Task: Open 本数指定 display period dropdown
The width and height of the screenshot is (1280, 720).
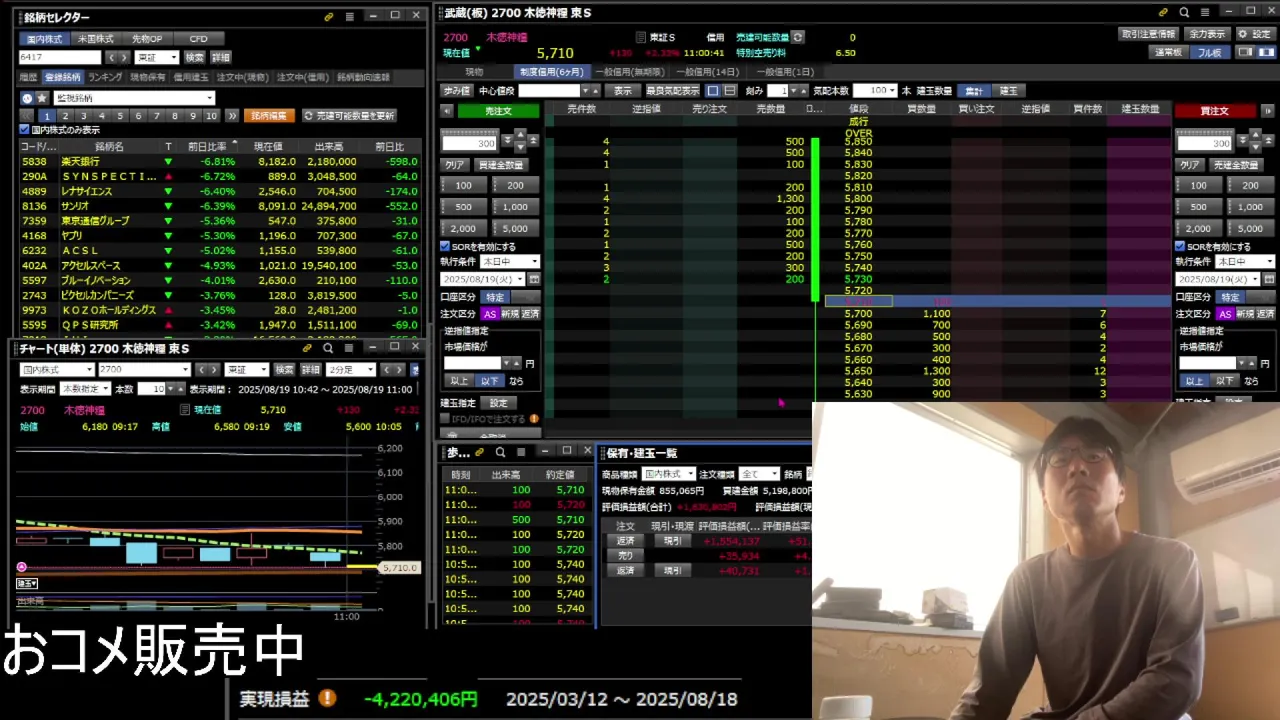Action: (85, 389)
